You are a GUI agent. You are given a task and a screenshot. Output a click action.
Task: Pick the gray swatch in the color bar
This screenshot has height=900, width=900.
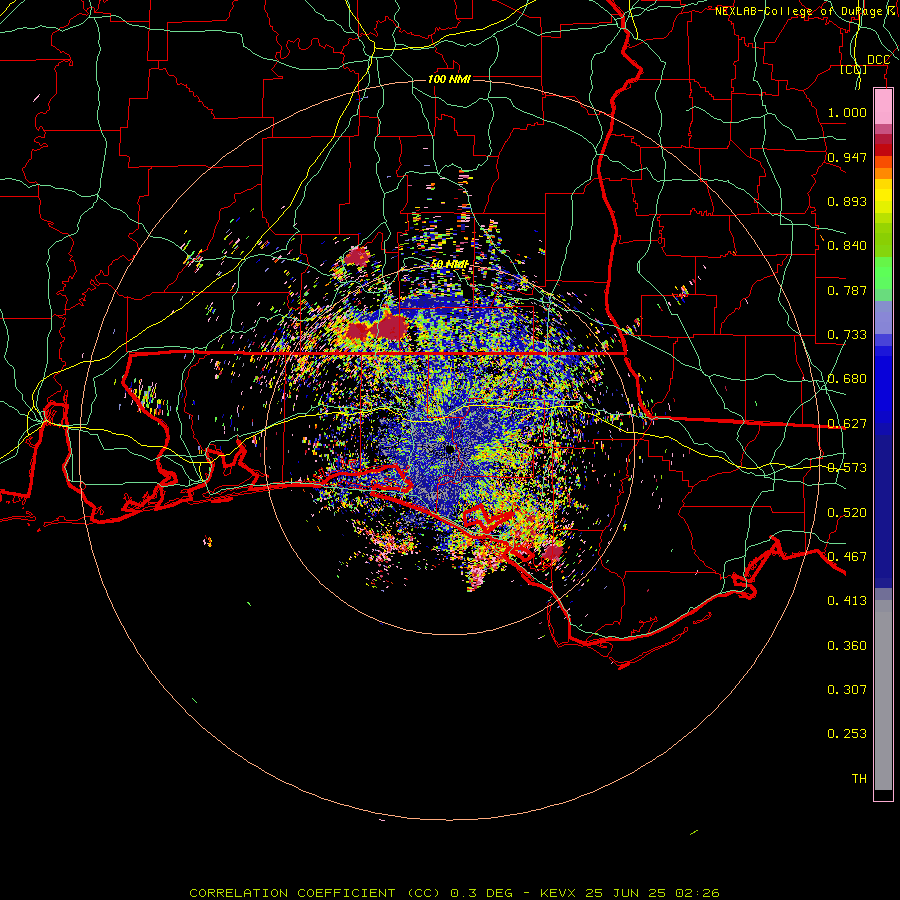click(883, 695)
